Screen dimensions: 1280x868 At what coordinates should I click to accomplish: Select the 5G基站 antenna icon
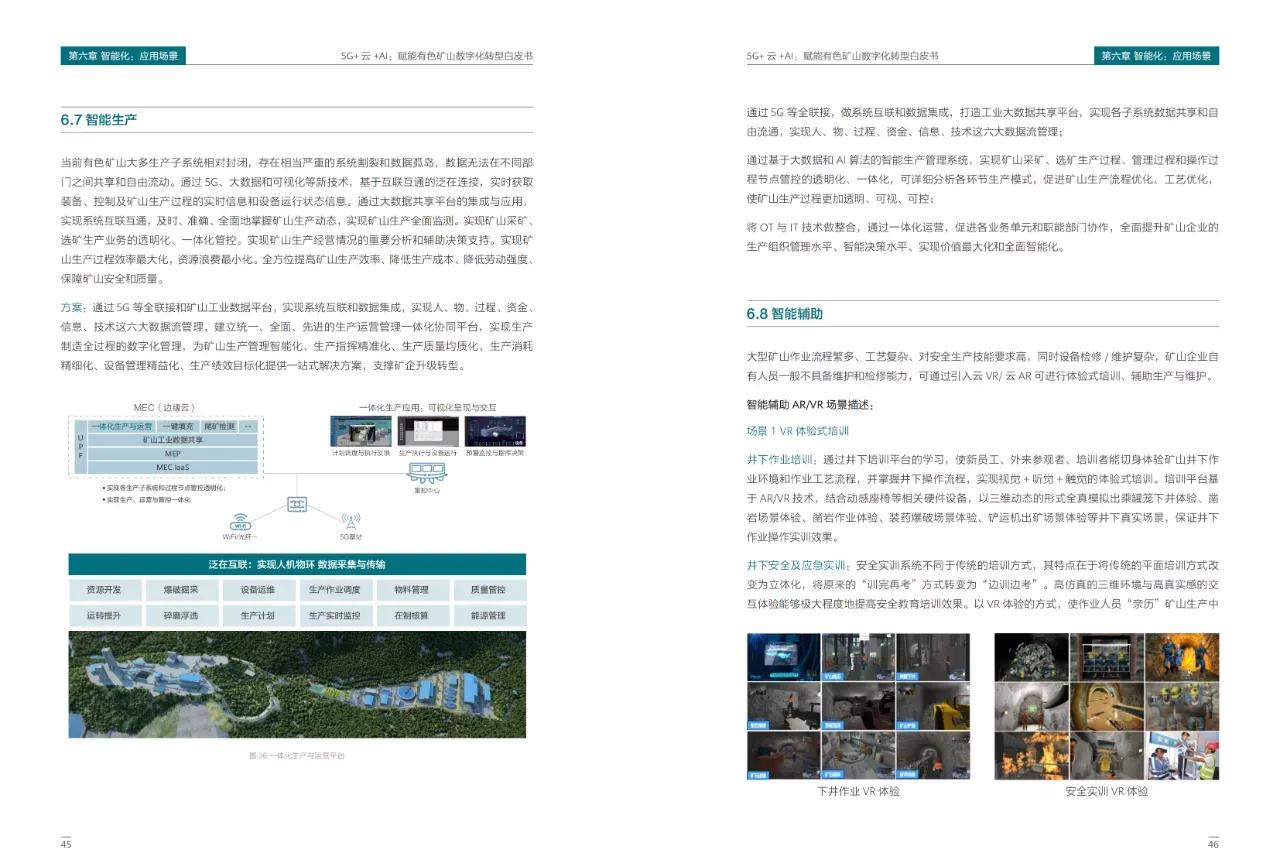click(x=352, y=521)
